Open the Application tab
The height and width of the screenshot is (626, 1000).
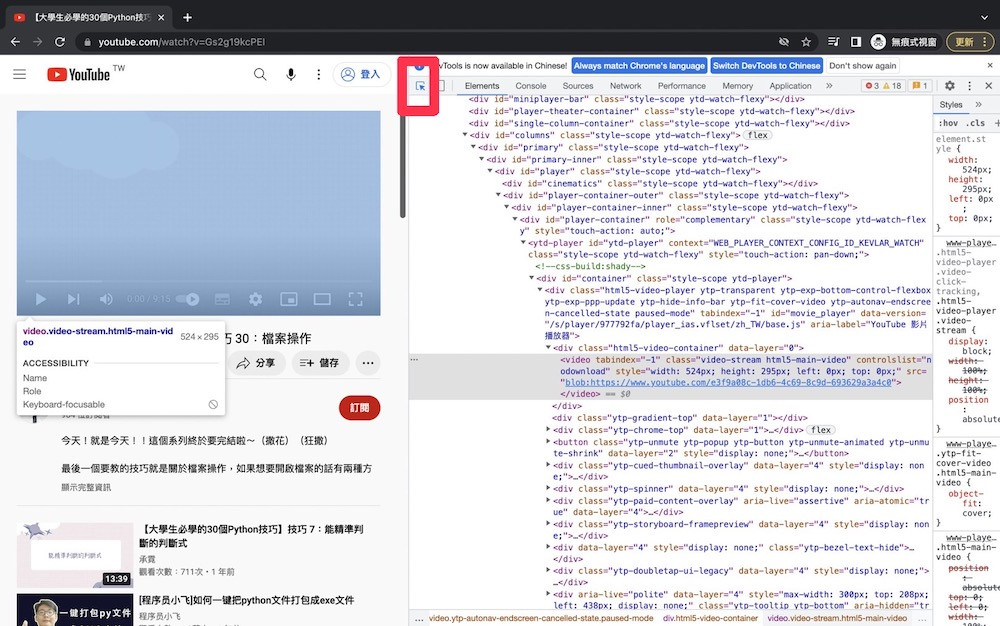click(790, 85)
